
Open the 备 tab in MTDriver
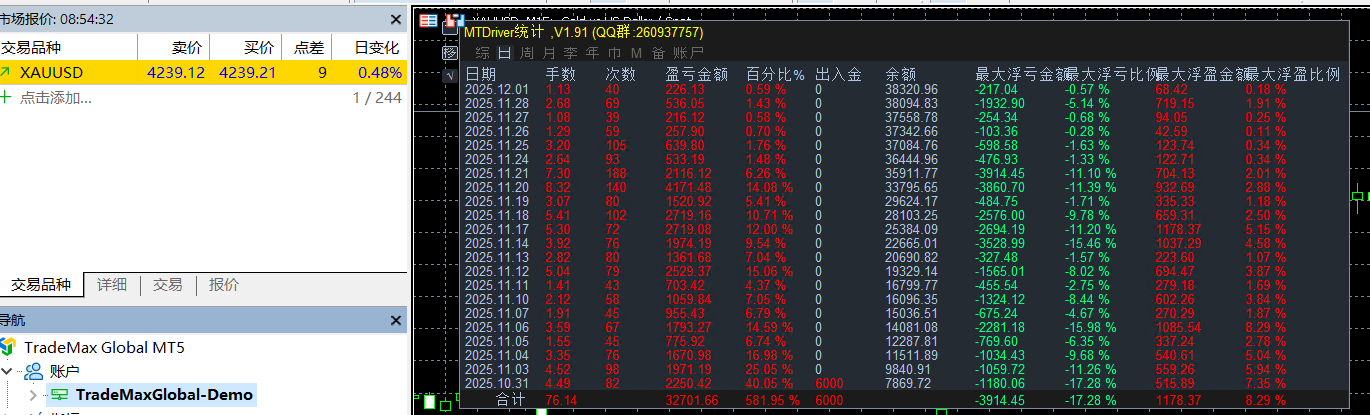coord(657,53)
